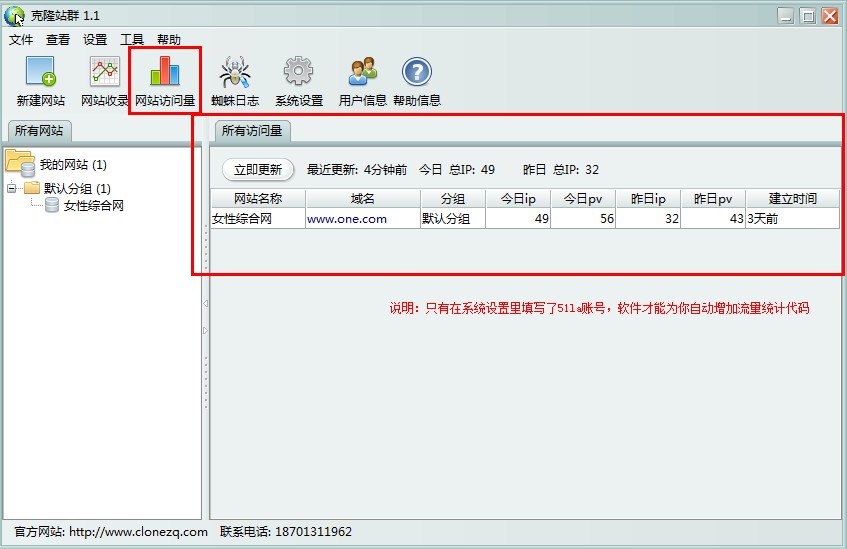Open the 帮助 menu

pos(169,39)
